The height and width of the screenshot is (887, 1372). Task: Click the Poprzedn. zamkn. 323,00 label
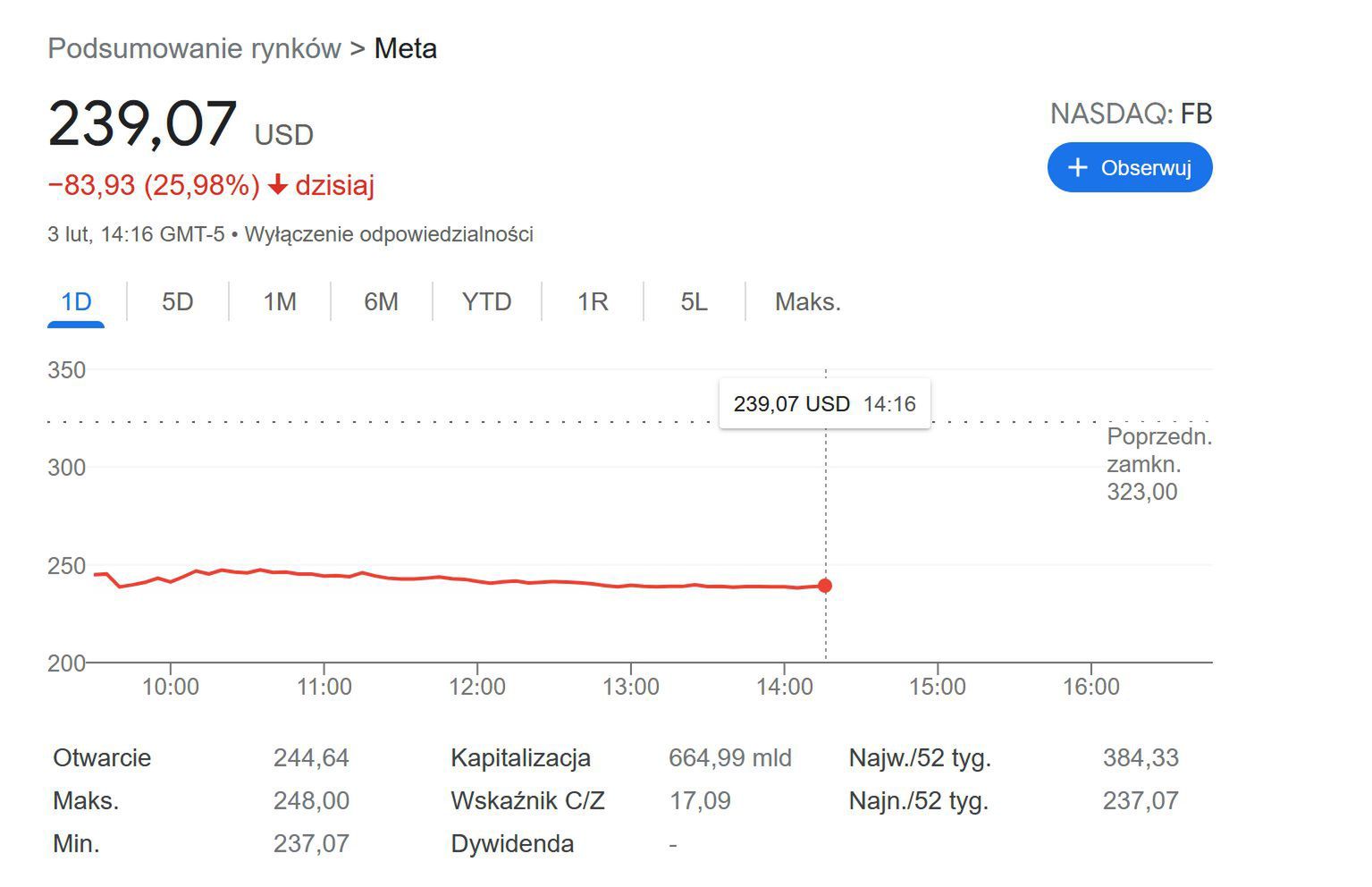1158,464
